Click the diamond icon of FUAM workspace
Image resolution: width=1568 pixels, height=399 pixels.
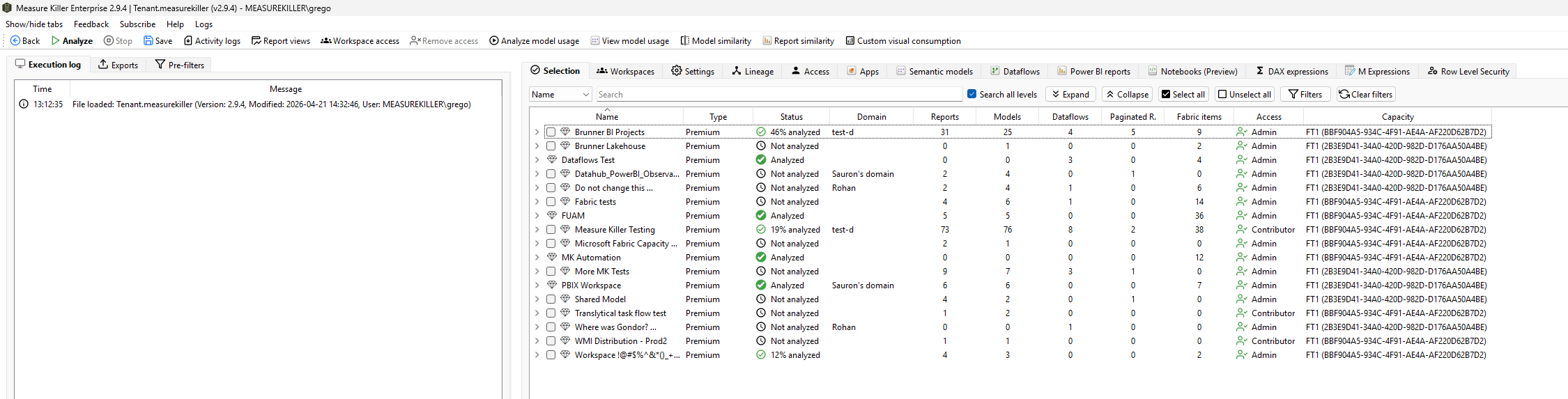coord(552,215)
